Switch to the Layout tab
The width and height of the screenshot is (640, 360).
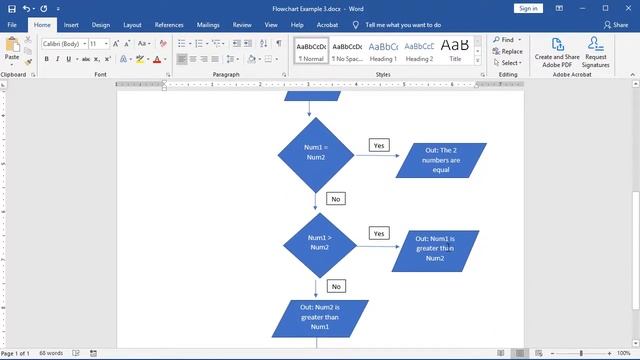[132, 25]
